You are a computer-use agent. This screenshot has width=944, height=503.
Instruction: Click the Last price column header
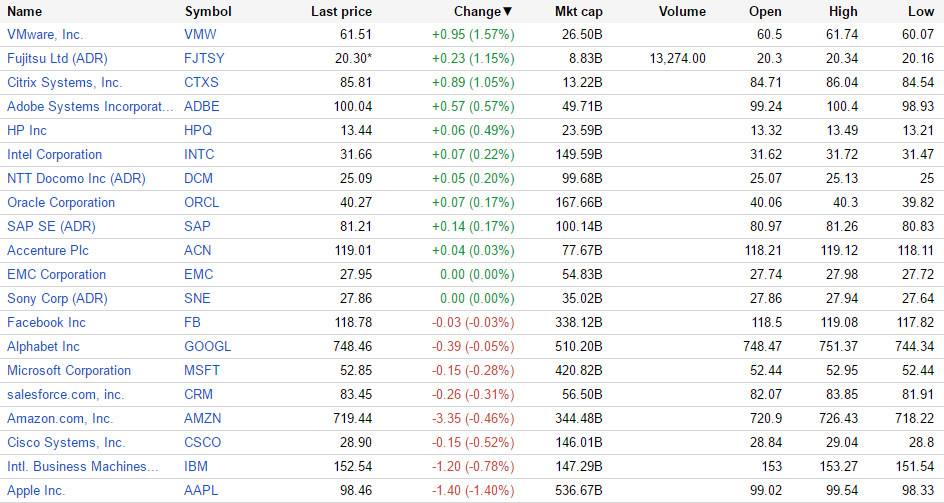coord(341,12)
